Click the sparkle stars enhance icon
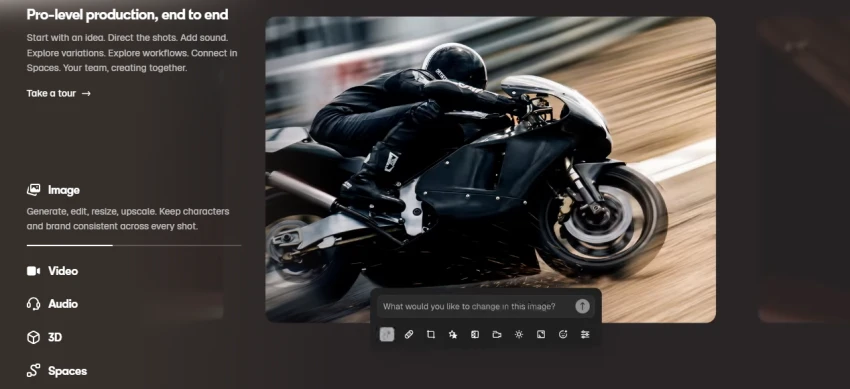 pyautogui.click(x=453, y=335)
